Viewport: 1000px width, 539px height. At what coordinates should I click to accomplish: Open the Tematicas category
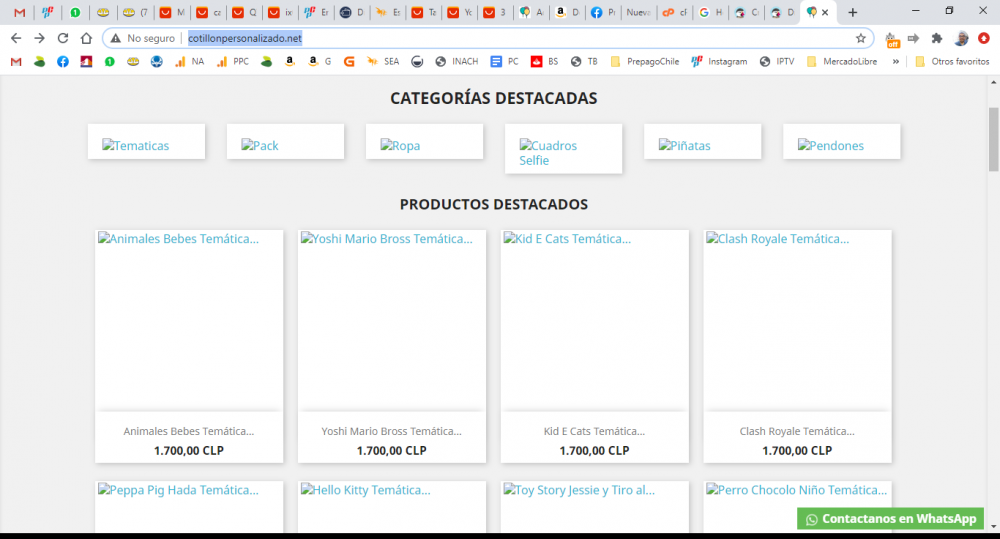147,142
